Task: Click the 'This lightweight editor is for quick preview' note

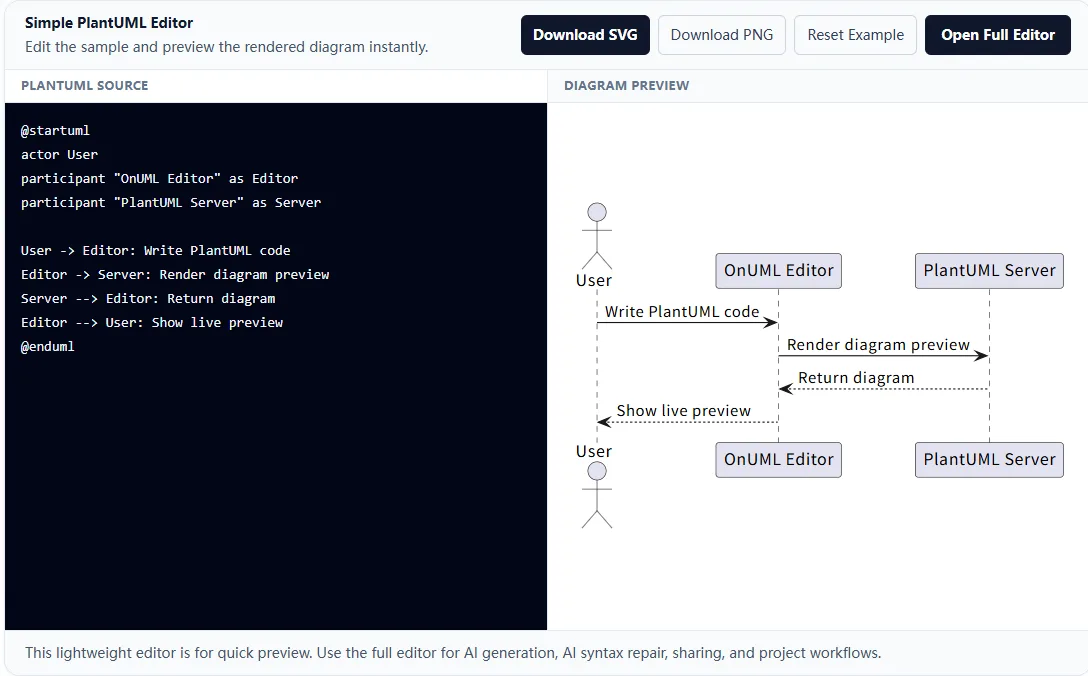Action: click(453, 653)
